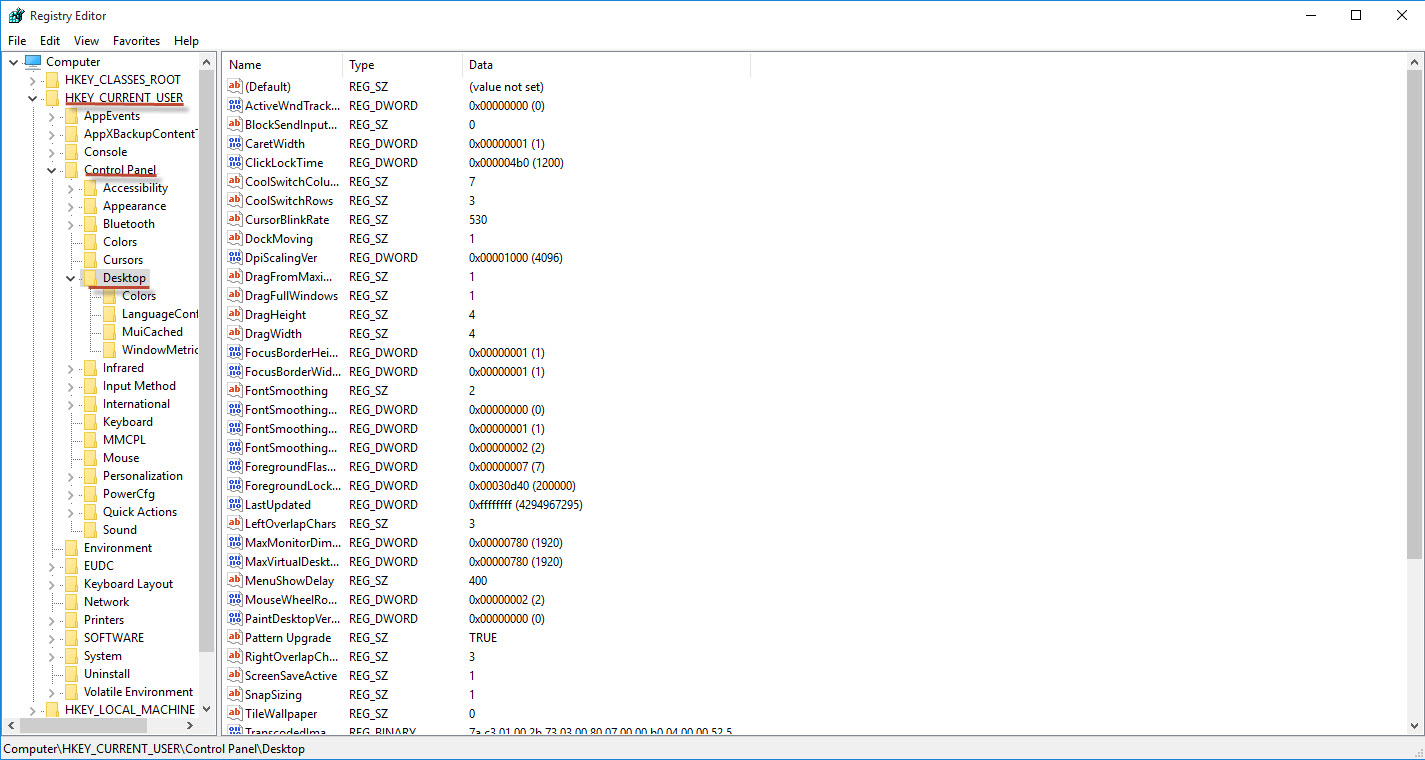1425x760 pixels.
Task: Click the folder icon for the Mouse key
Action: click(92, 457)
